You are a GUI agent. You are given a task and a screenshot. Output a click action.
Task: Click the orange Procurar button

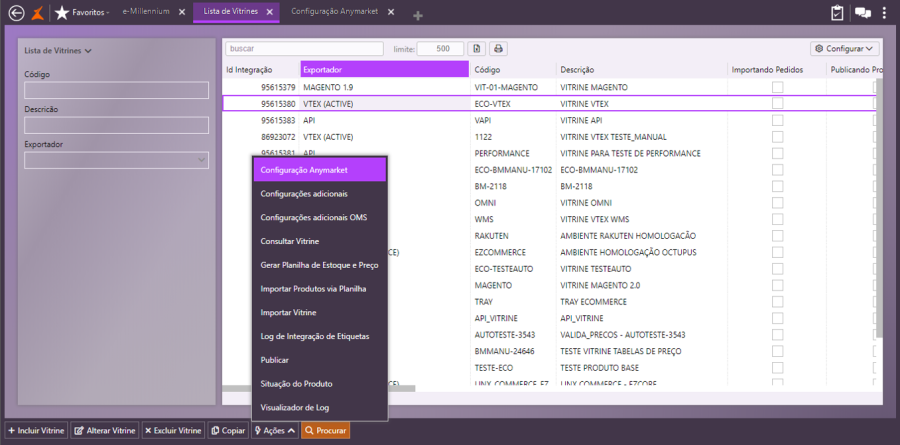pyautogui.click(x=325, y=430)
